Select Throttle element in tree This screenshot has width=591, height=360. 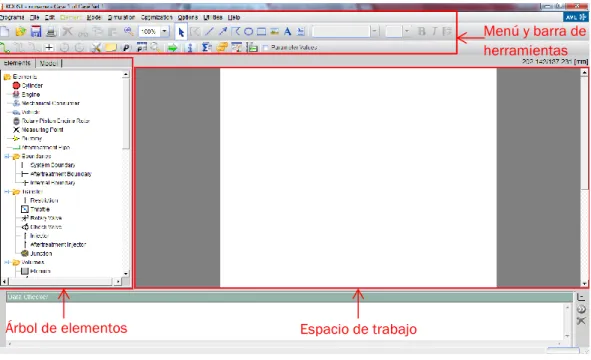(40, 209)
